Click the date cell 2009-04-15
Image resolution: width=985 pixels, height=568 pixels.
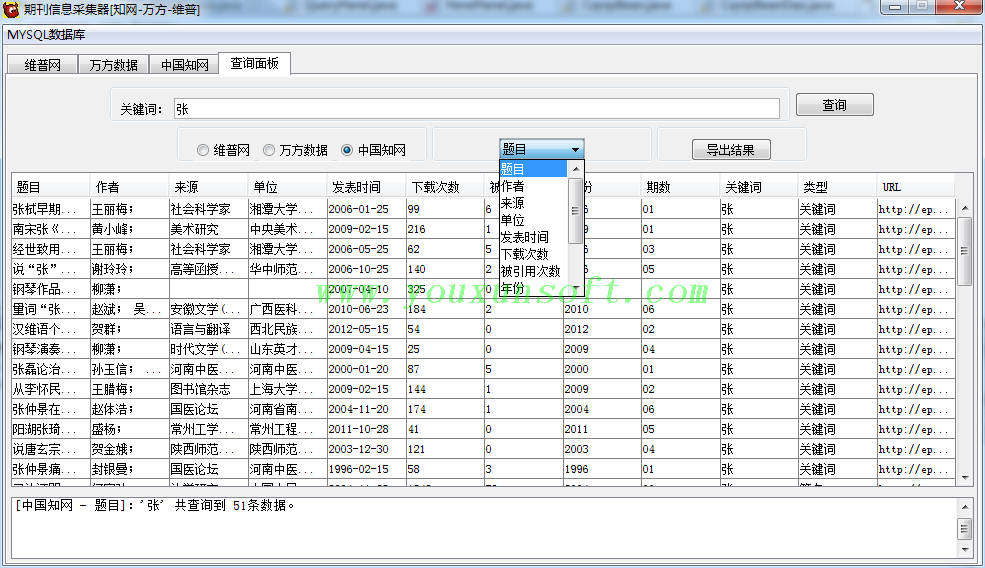(366, 349)
